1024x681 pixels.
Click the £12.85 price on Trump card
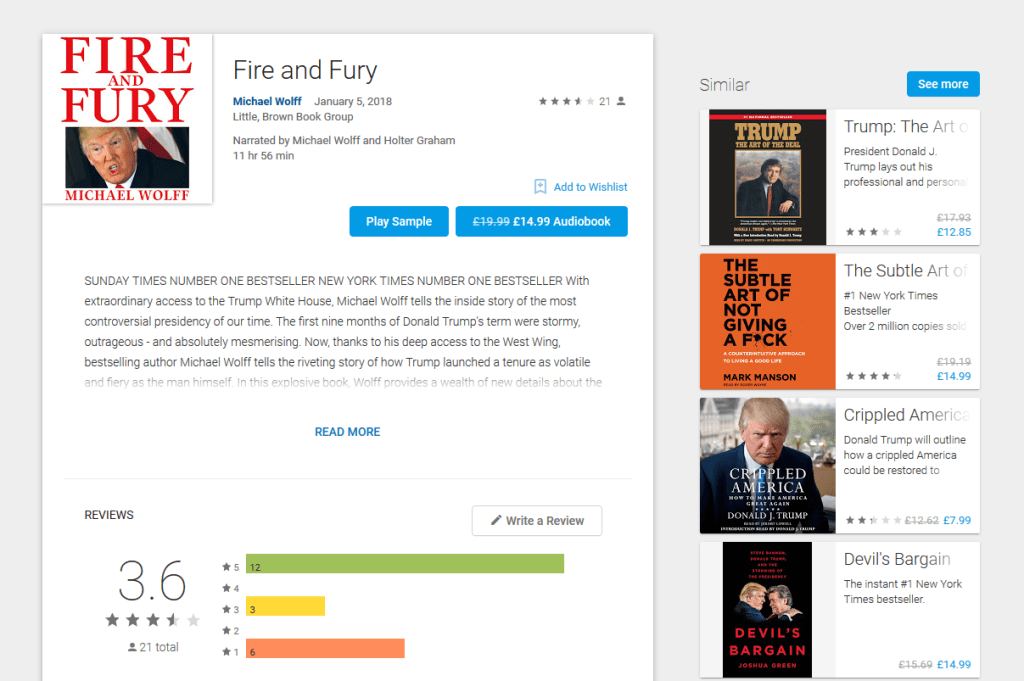953,232
